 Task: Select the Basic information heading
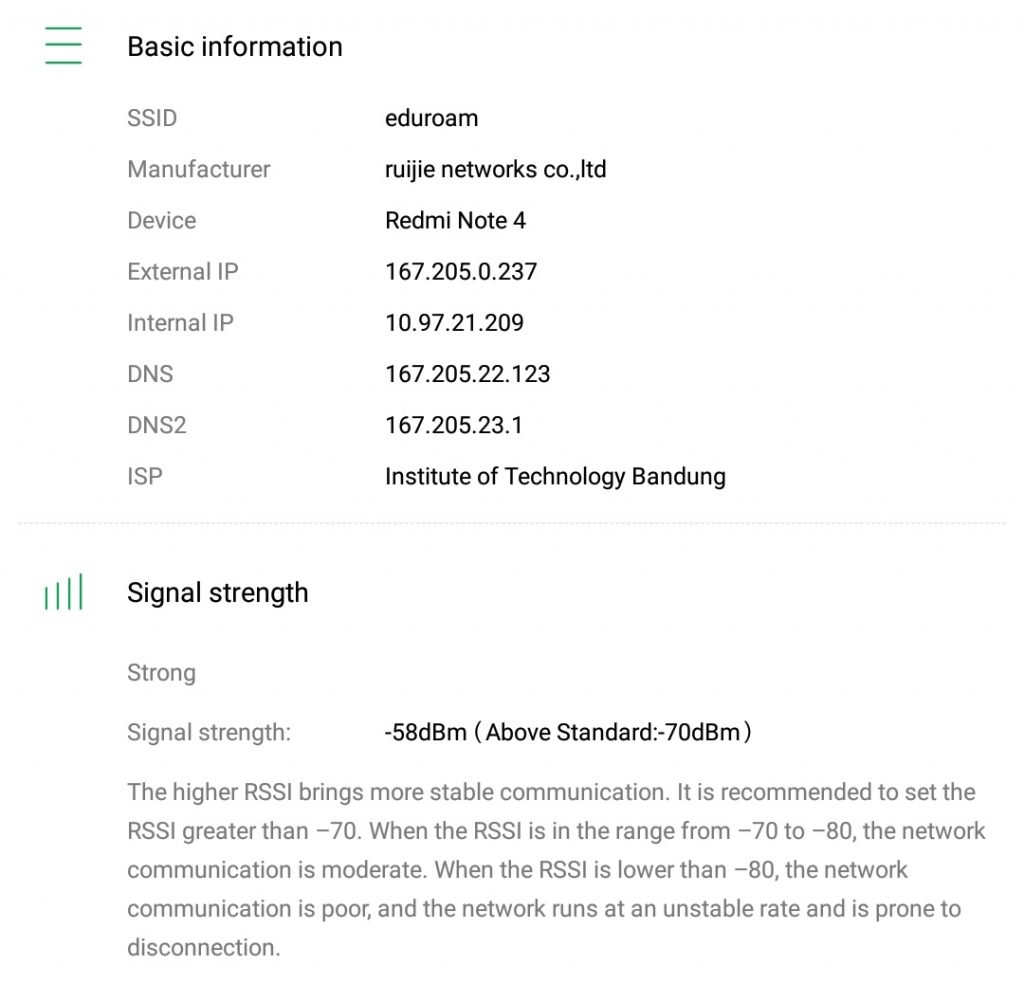(234, 47)
